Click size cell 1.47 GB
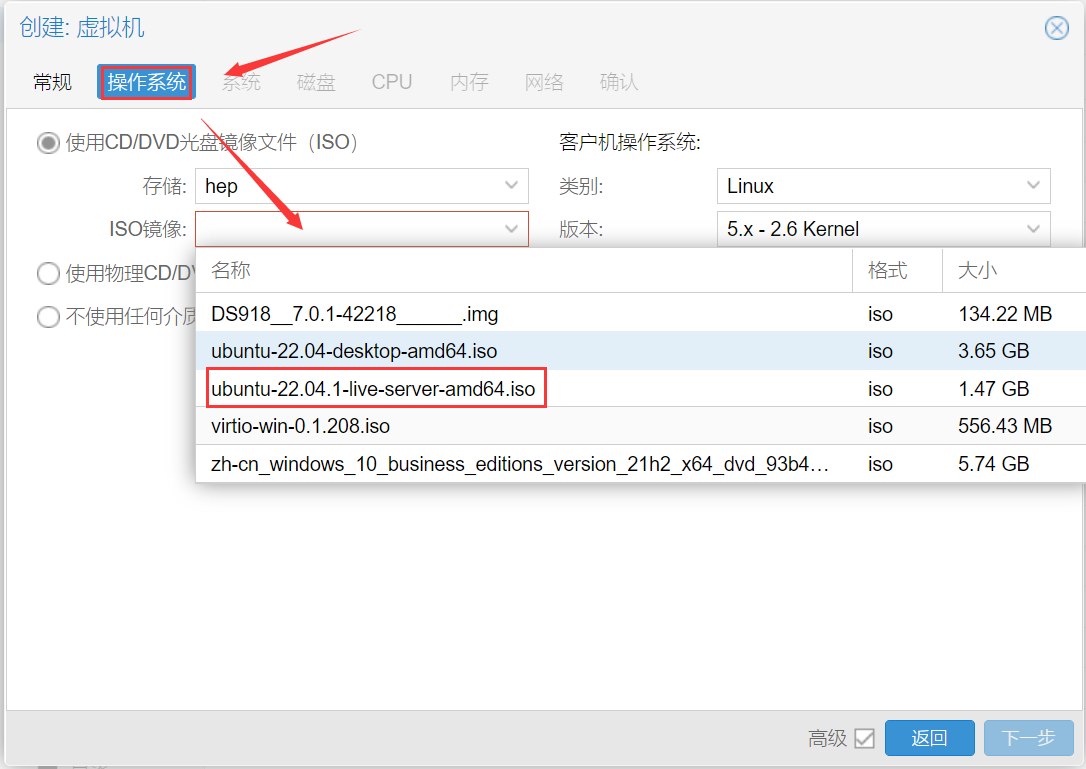1086x769 pixels. pyautogui.click(x=993, y=389)
